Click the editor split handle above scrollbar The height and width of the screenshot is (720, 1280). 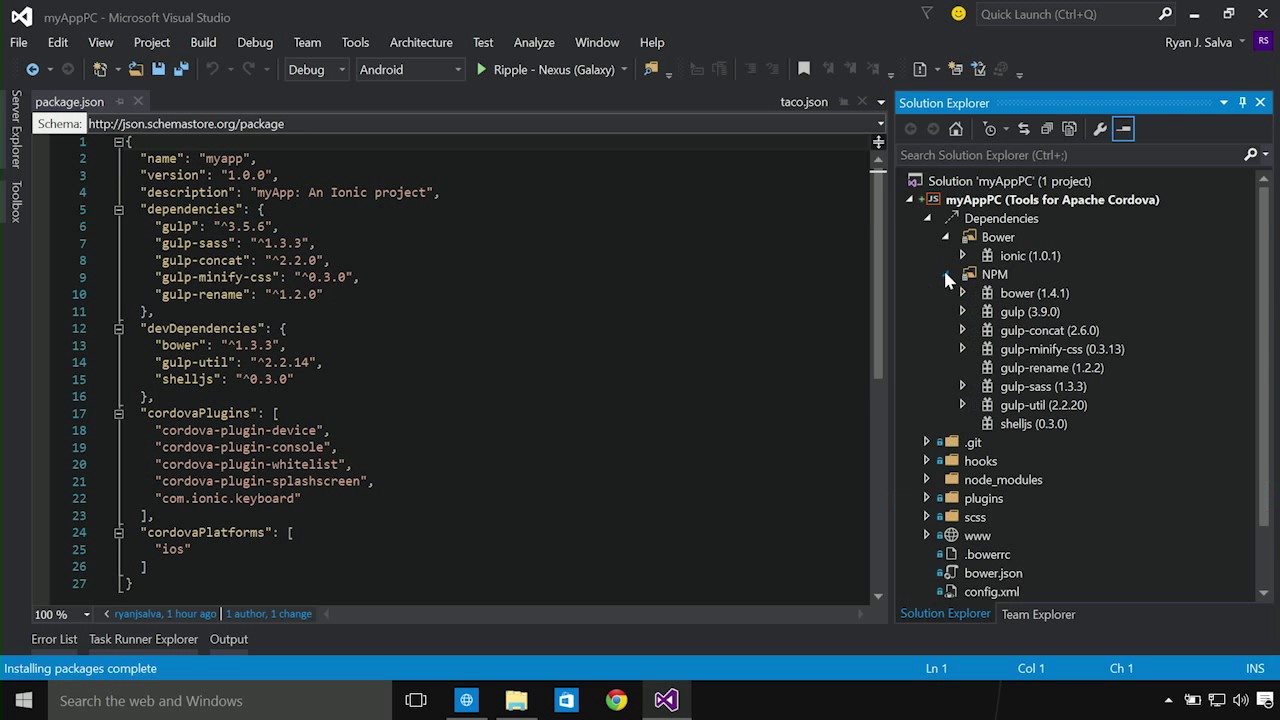878,142
